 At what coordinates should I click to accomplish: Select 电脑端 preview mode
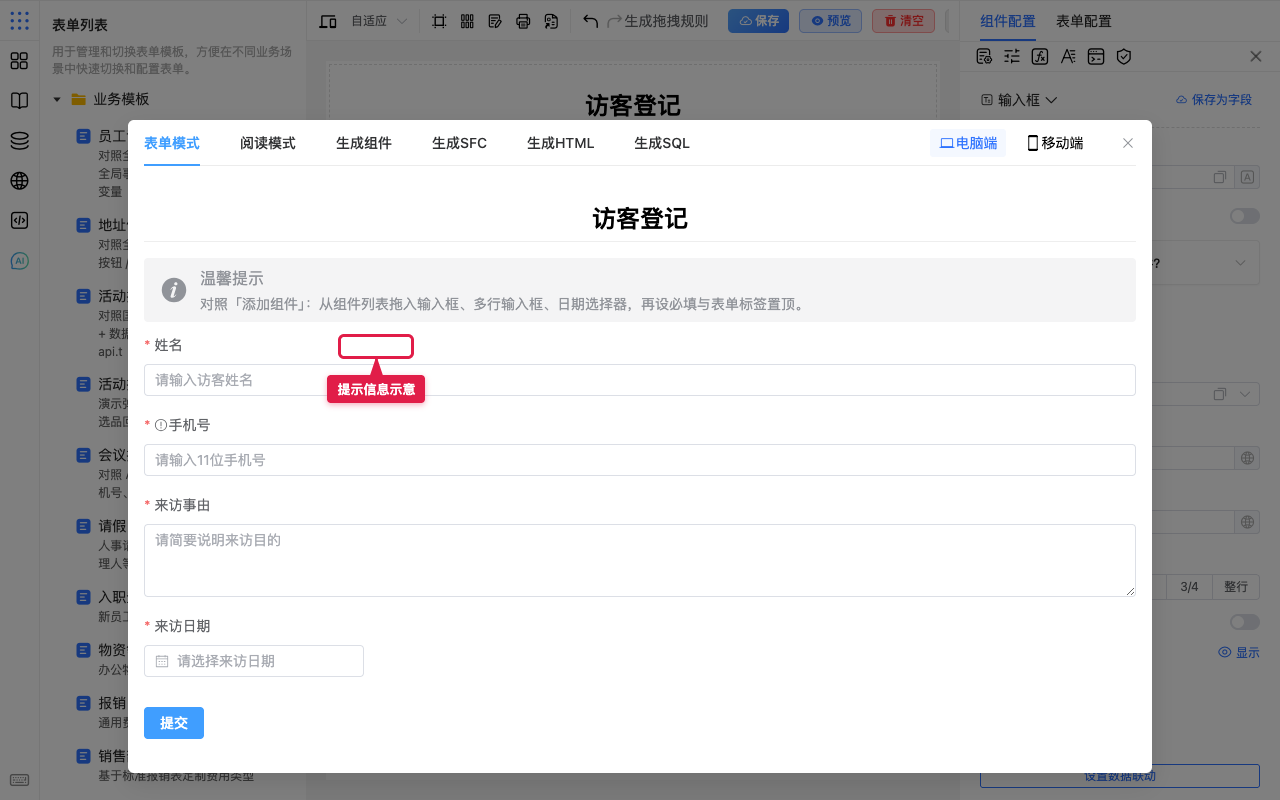(968, 143)
